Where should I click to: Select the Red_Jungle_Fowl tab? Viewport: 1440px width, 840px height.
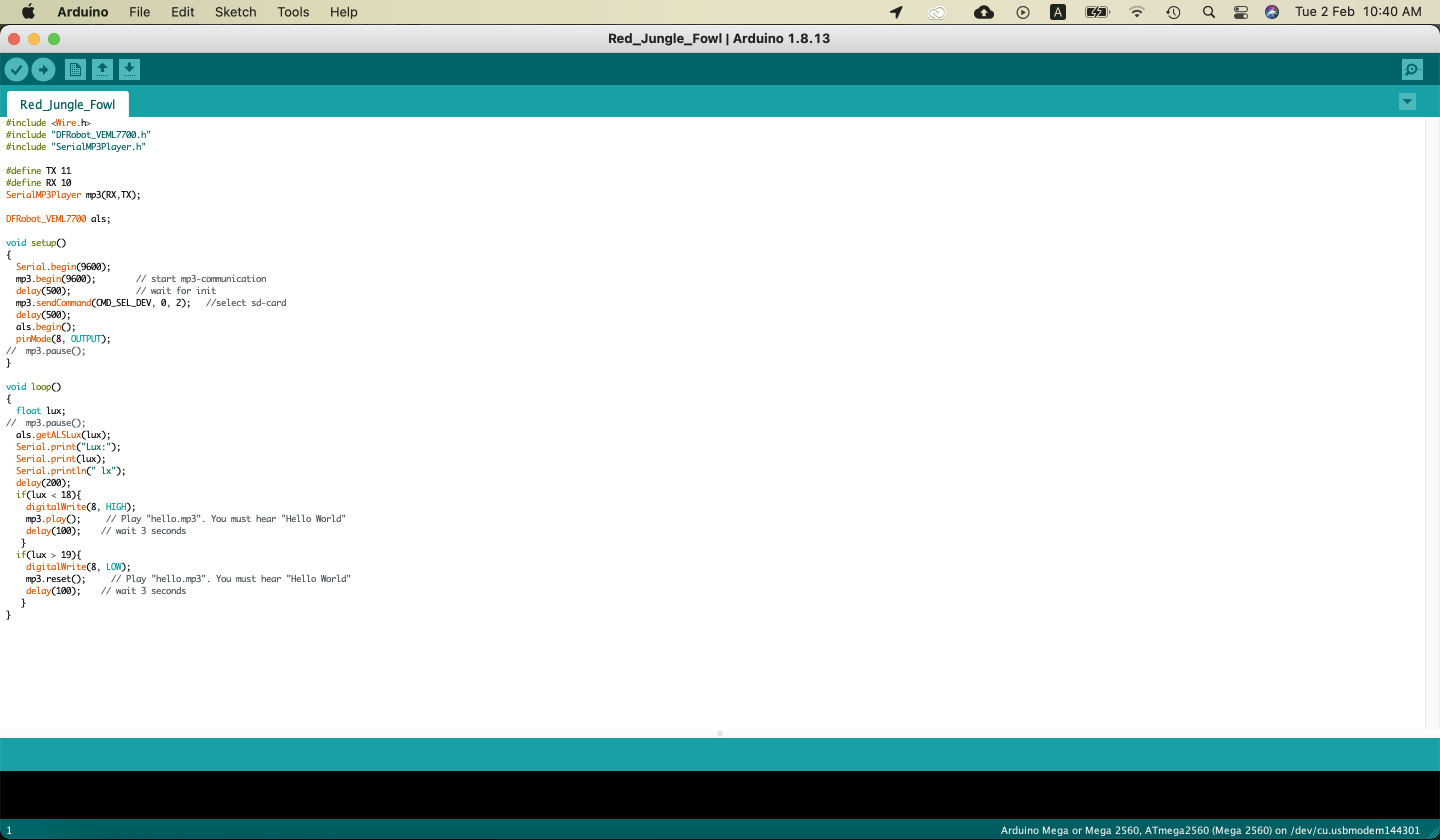click(67, 104)
